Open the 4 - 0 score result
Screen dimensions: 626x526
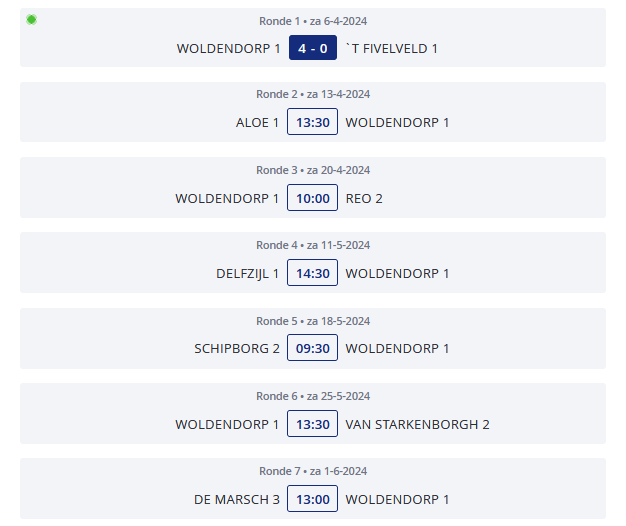(313, 48)
